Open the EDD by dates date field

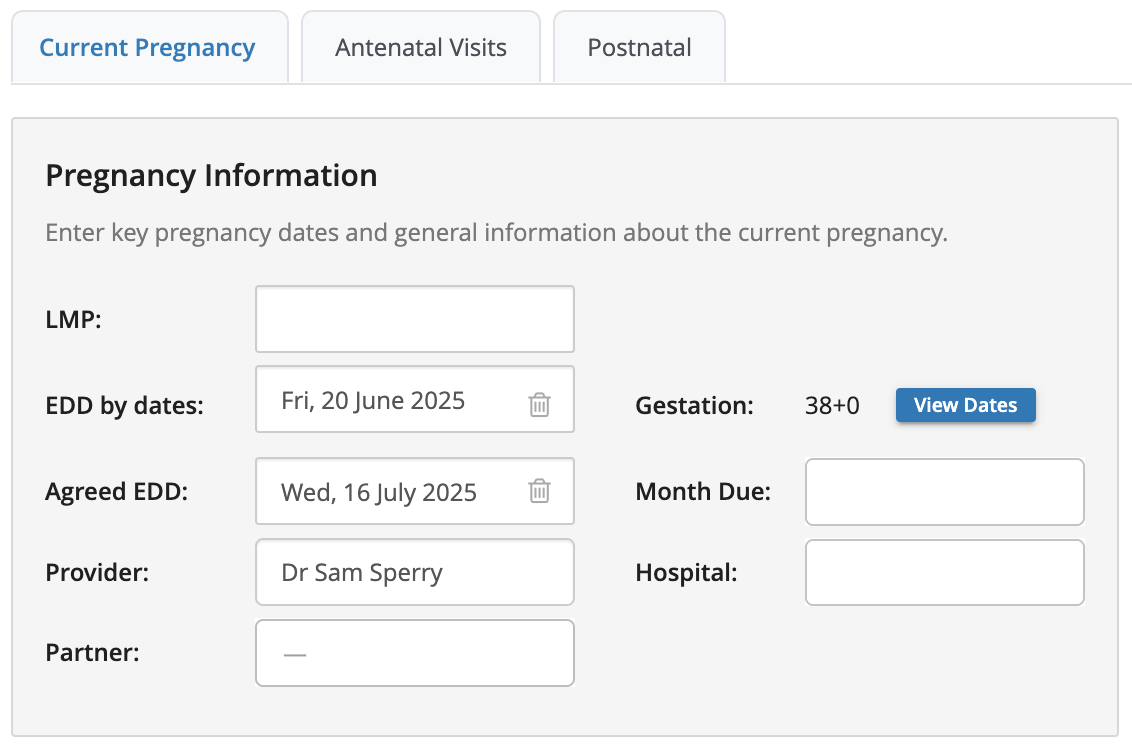390,400
